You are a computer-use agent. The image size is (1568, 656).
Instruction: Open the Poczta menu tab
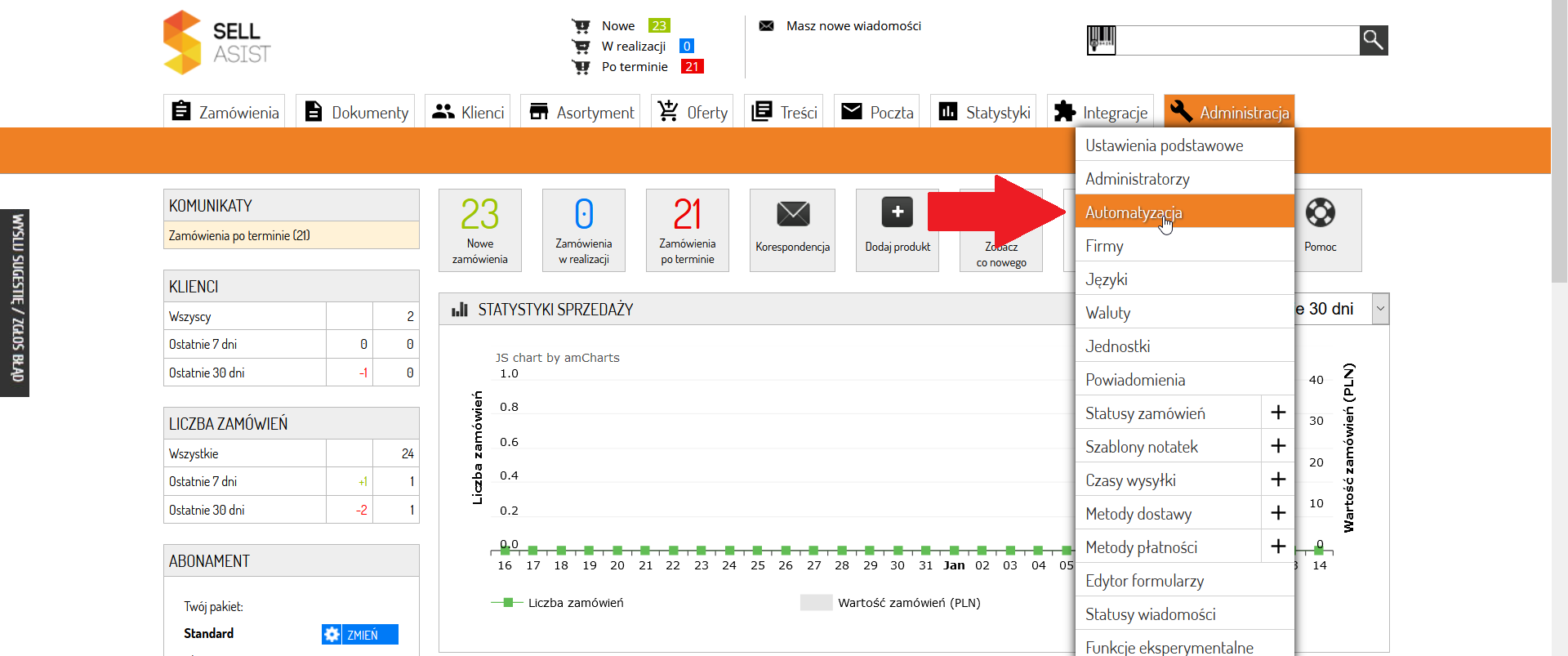(x=877, y=112)
